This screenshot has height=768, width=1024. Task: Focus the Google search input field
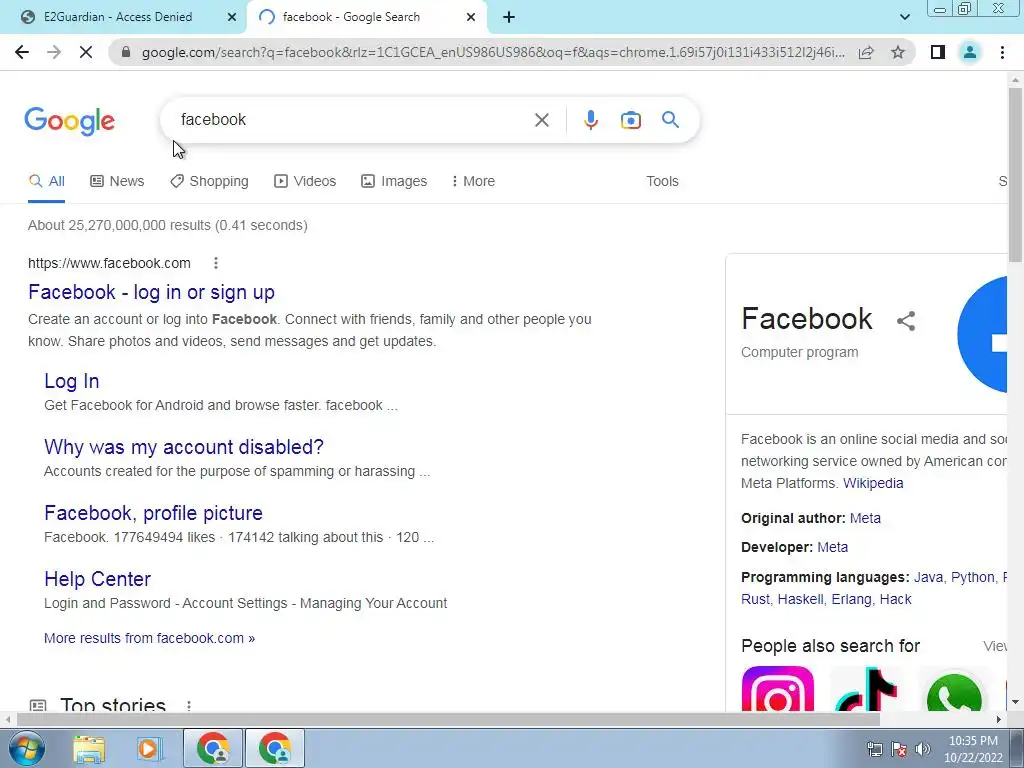[x=353, y=120]
